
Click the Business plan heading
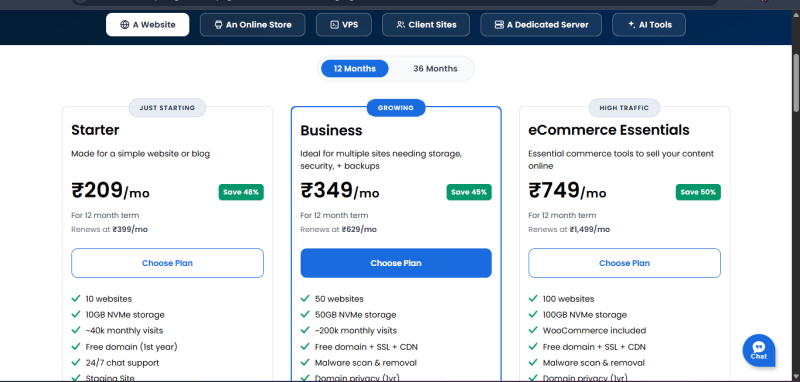click(331, 131)
